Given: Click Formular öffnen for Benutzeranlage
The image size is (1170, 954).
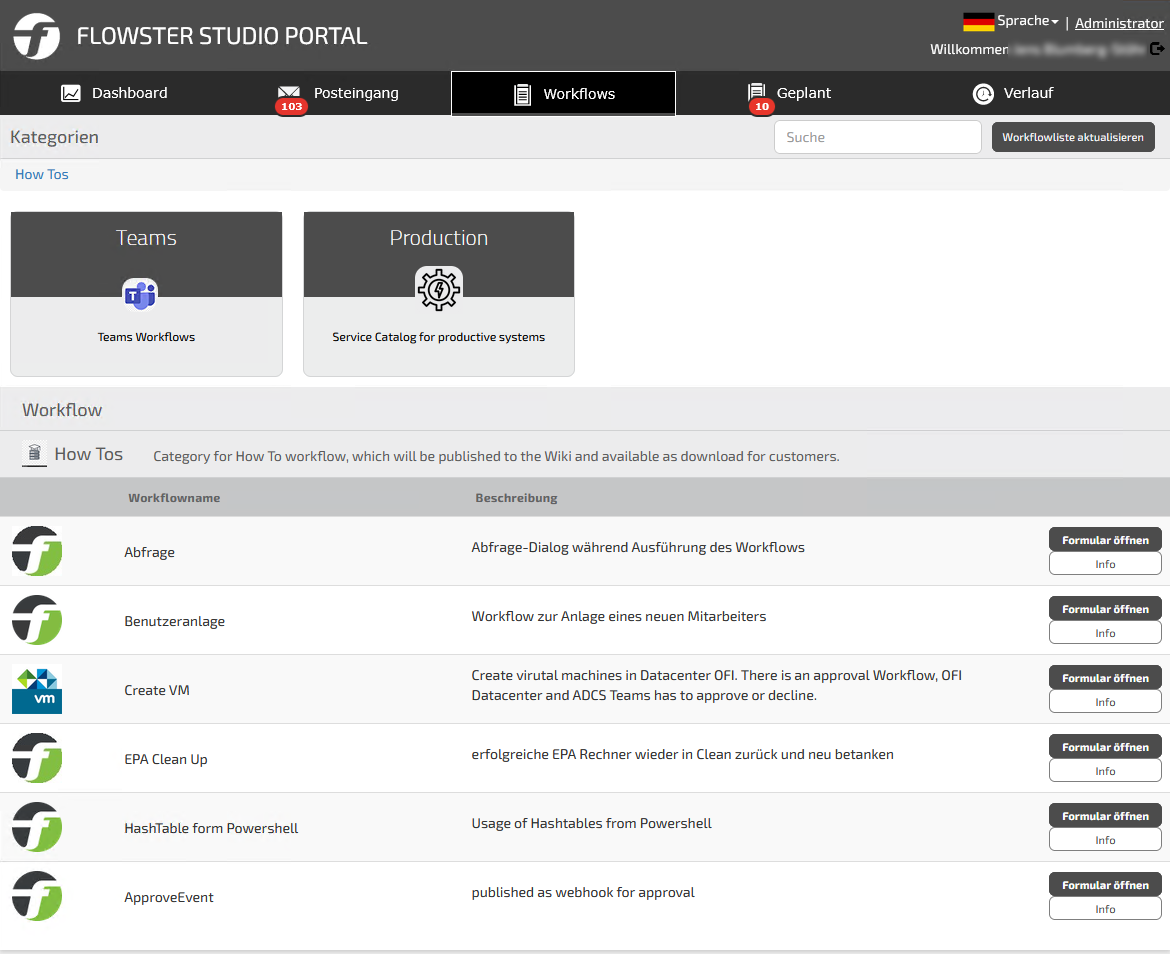Looking at the screenshot, I should pyautogui.click(x=1105, y=609).
